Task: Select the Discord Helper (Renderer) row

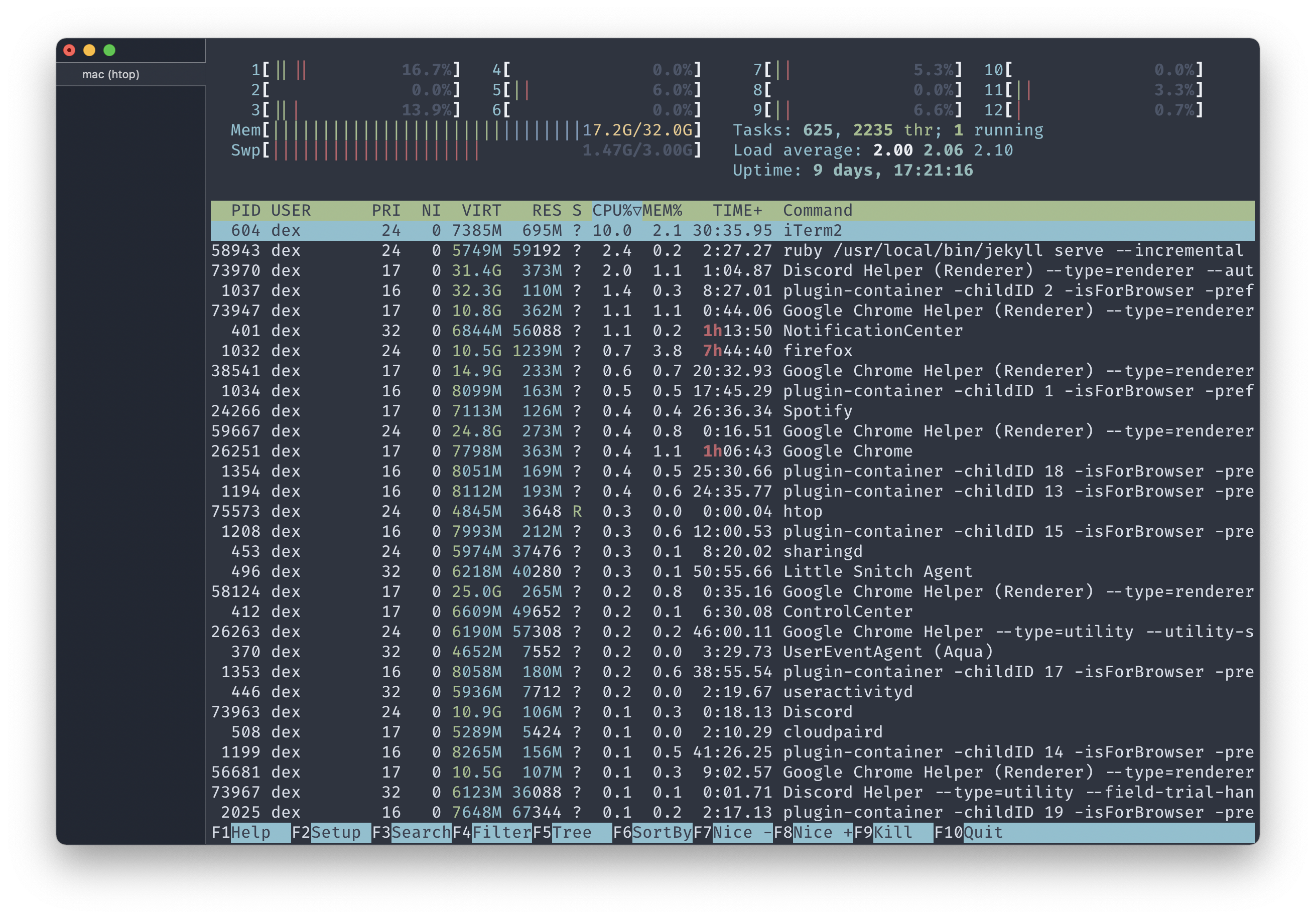Action: point(732,270)
